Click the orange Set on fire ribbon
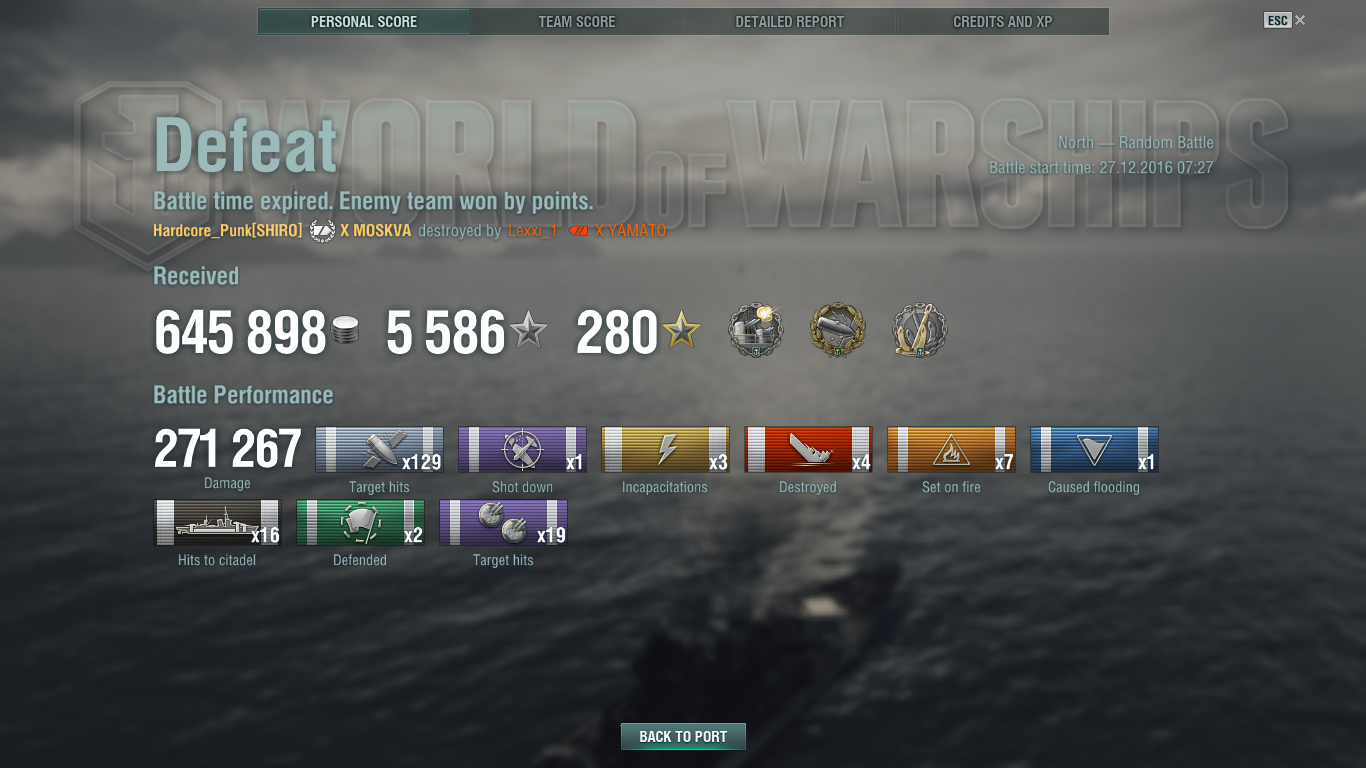 click(951, 450)
